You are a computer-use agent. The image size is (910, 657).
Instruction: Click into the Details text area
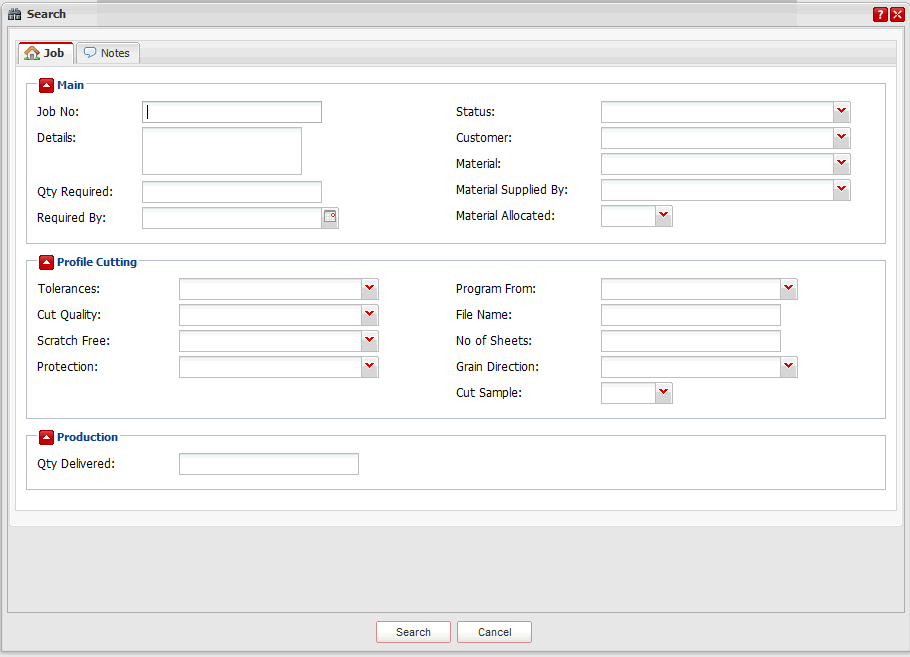[x=222, y=151]
